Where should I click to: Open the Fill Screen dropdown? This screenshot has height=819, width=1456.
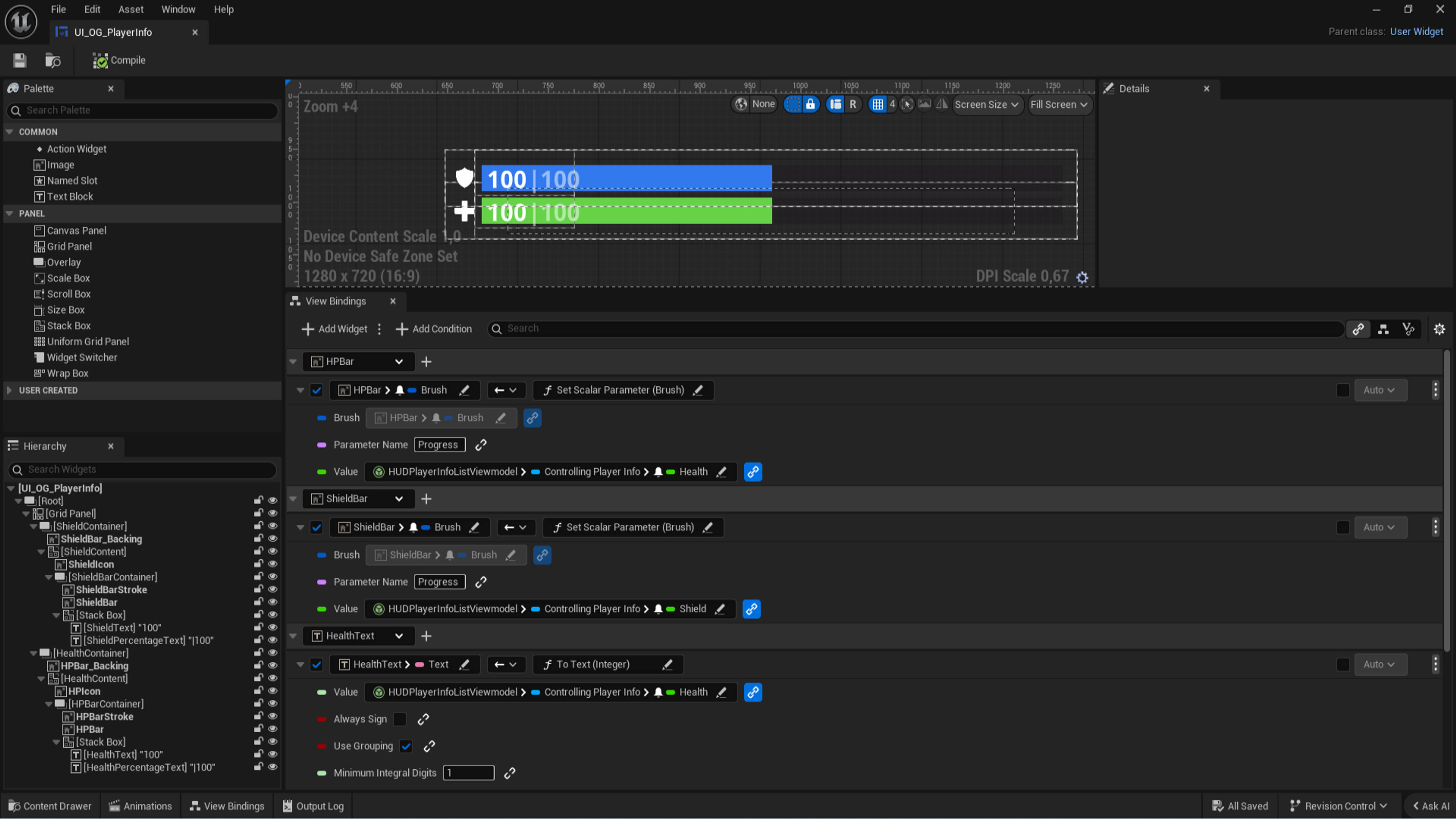[1058, 105]
